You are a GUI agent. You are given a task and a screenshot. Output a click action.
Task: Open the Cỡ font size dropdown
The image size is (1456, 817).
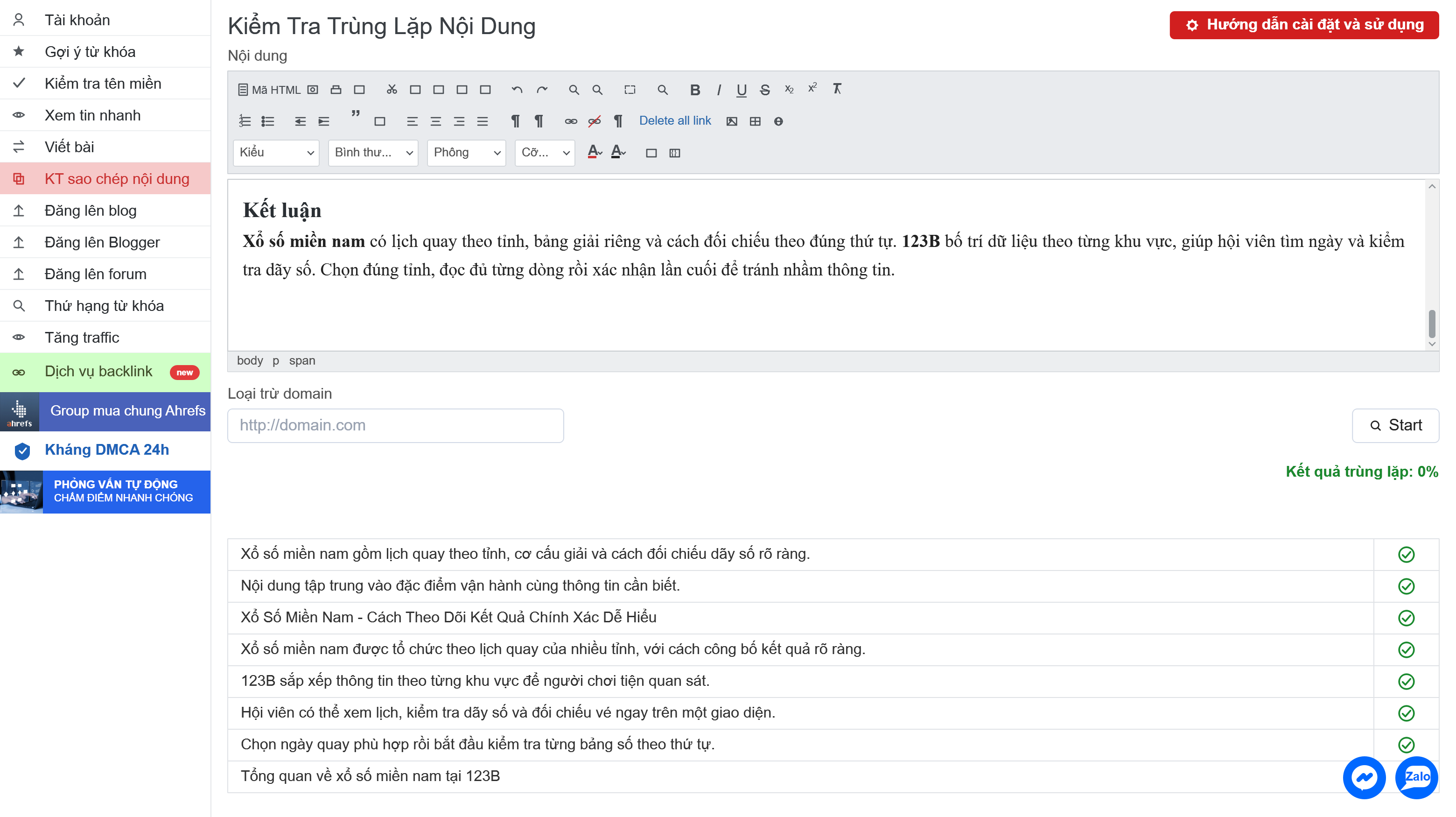(545, 153)
